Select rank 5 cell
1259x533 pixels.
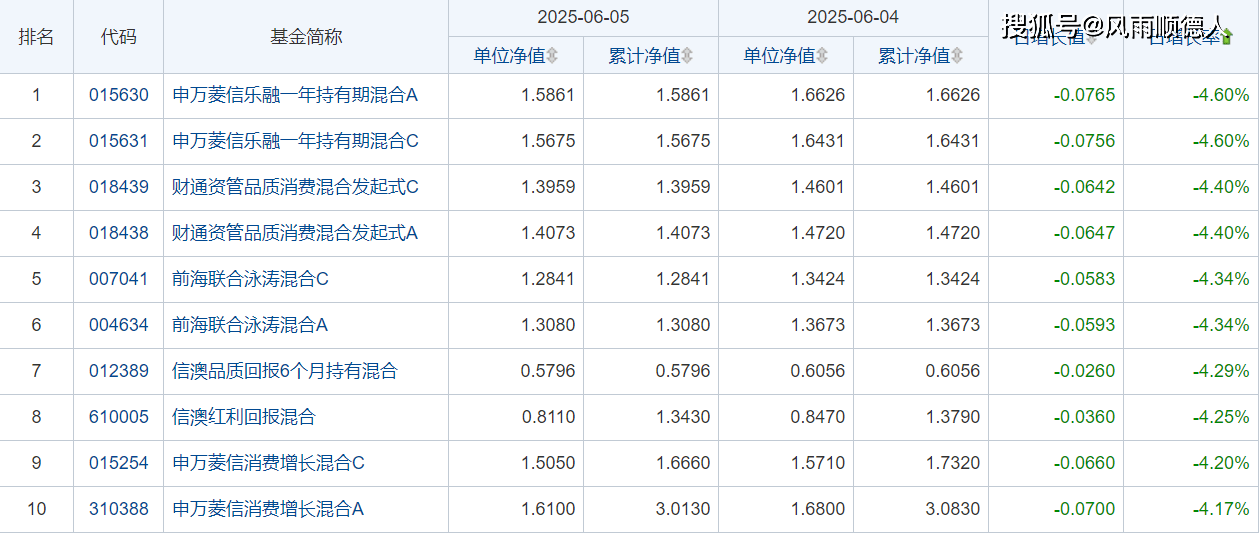coord(37,279)
